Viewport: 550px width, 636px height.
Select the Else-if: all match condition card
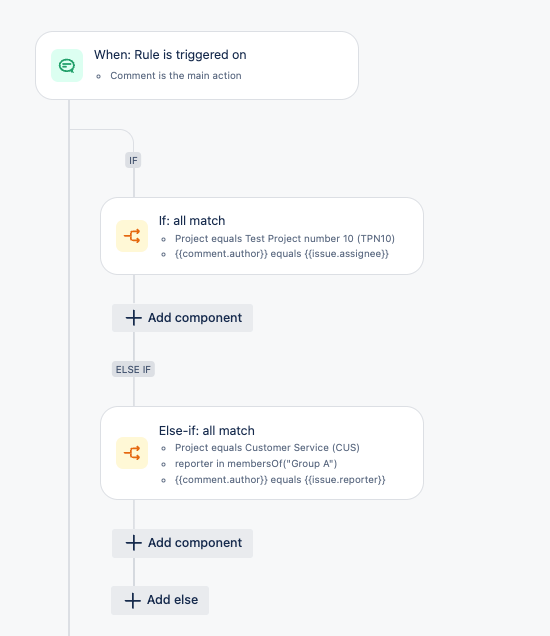pos(262,453)
